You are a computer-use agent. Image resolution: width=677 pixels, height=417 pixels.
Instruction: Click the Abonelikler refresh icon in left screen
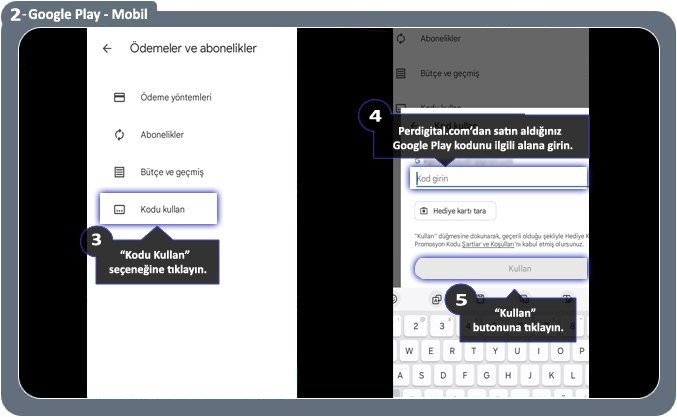pos(119,135)
